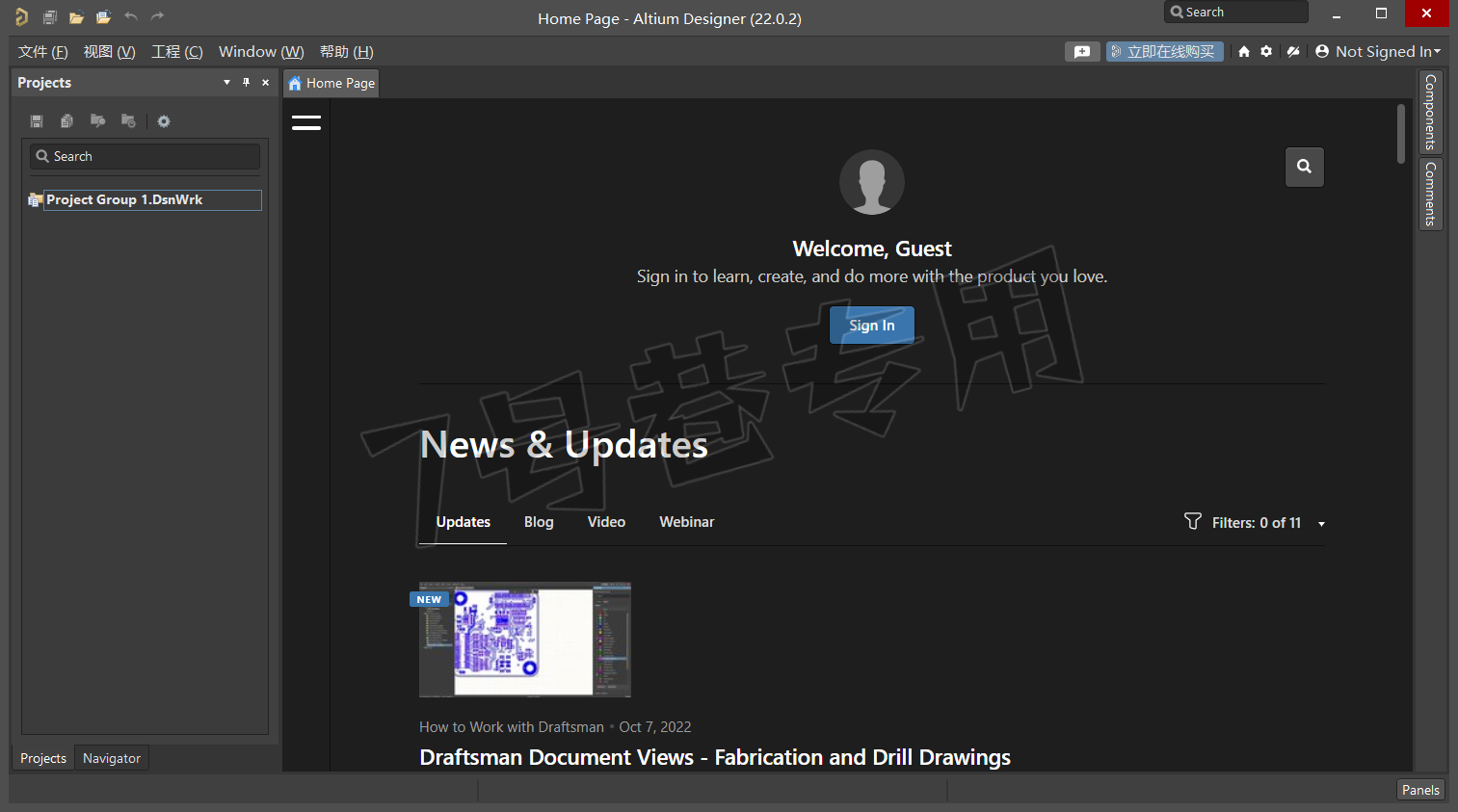Open a project with the project folder icon
This screenshot has width=1458, height=812.
click(103, 17)
